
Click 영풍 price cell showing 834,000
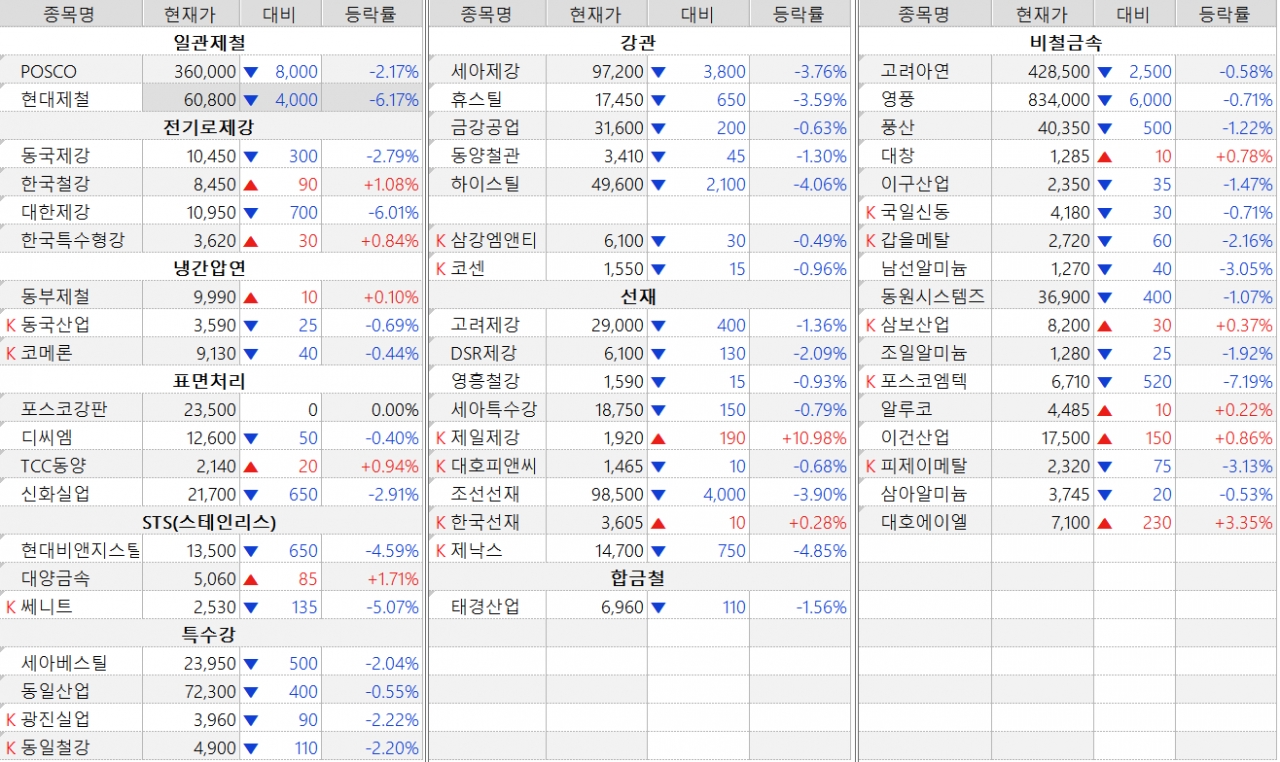[1057, 100]
